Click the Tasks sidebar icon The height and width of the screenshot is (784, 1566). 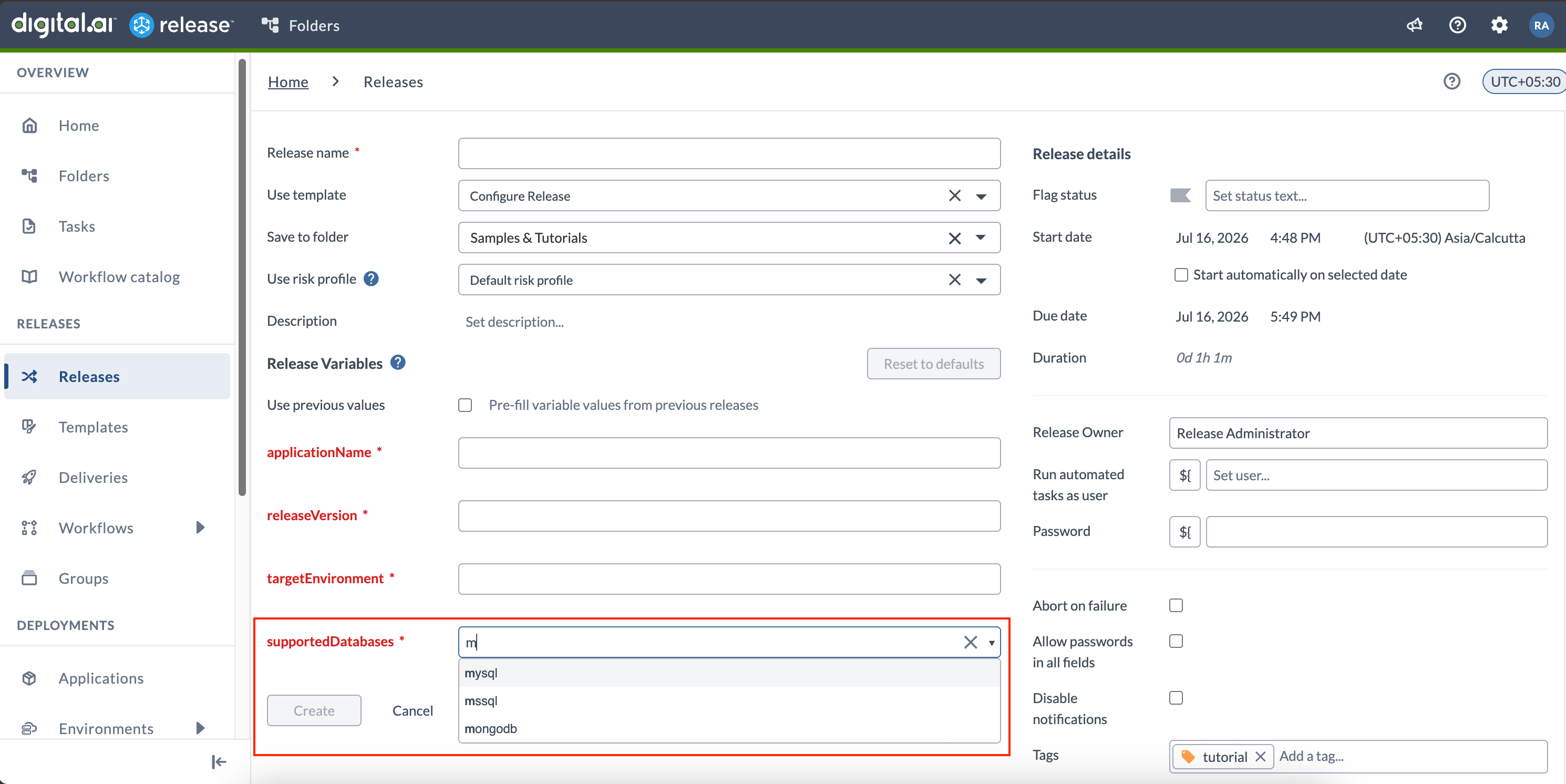coord(29,226)
